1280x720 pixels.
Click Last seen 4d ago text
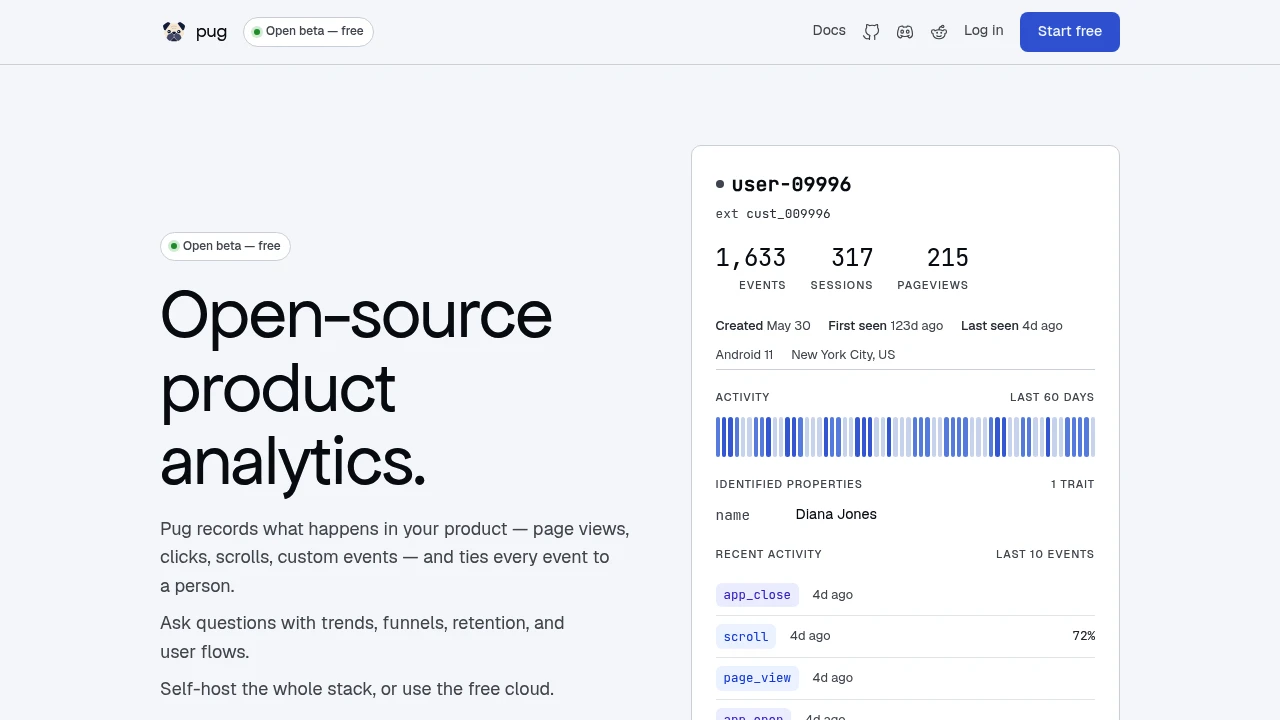coord(1011,326)
